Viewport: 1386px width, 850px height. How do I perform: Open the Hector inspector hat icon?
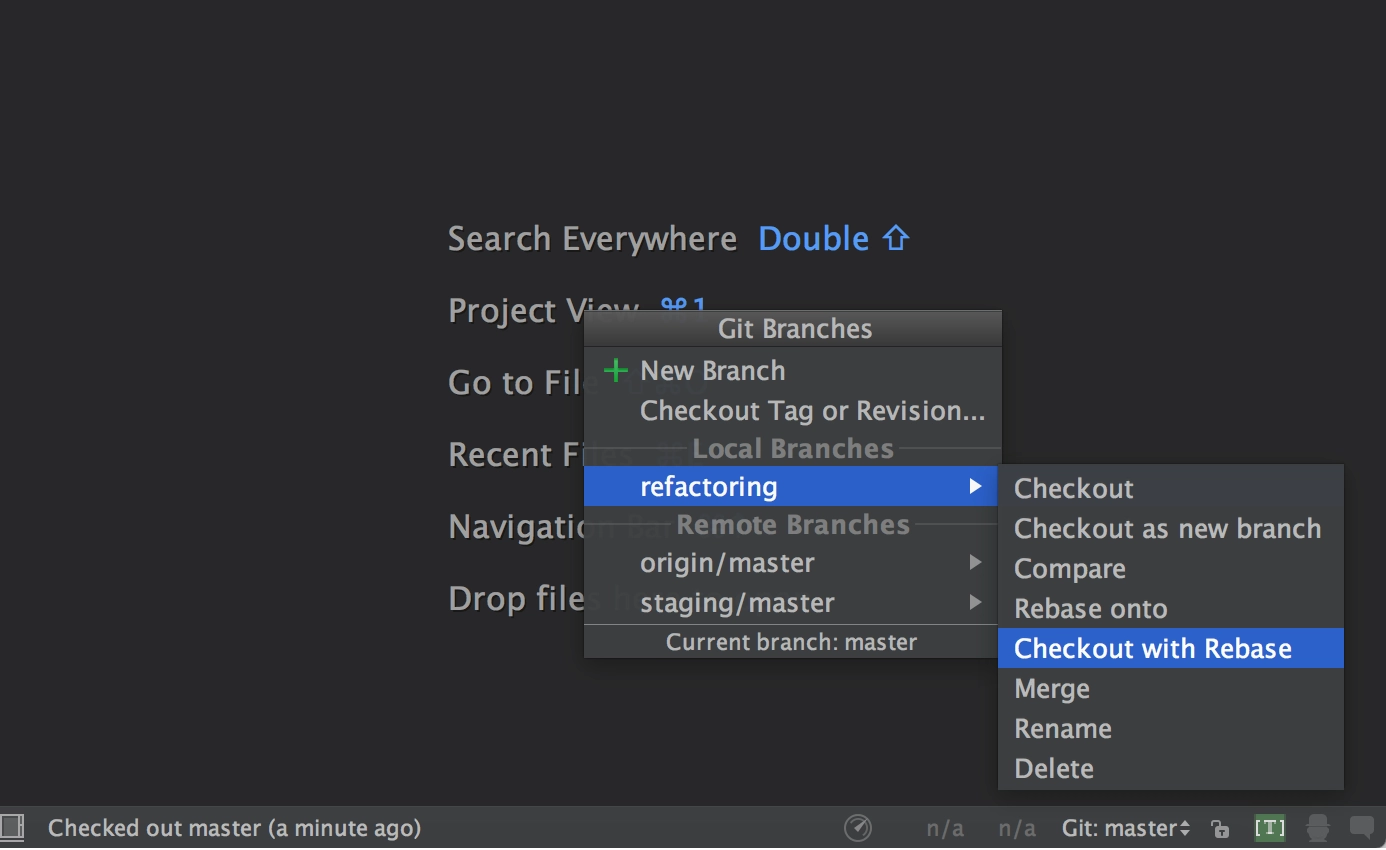coord(1318,828)
